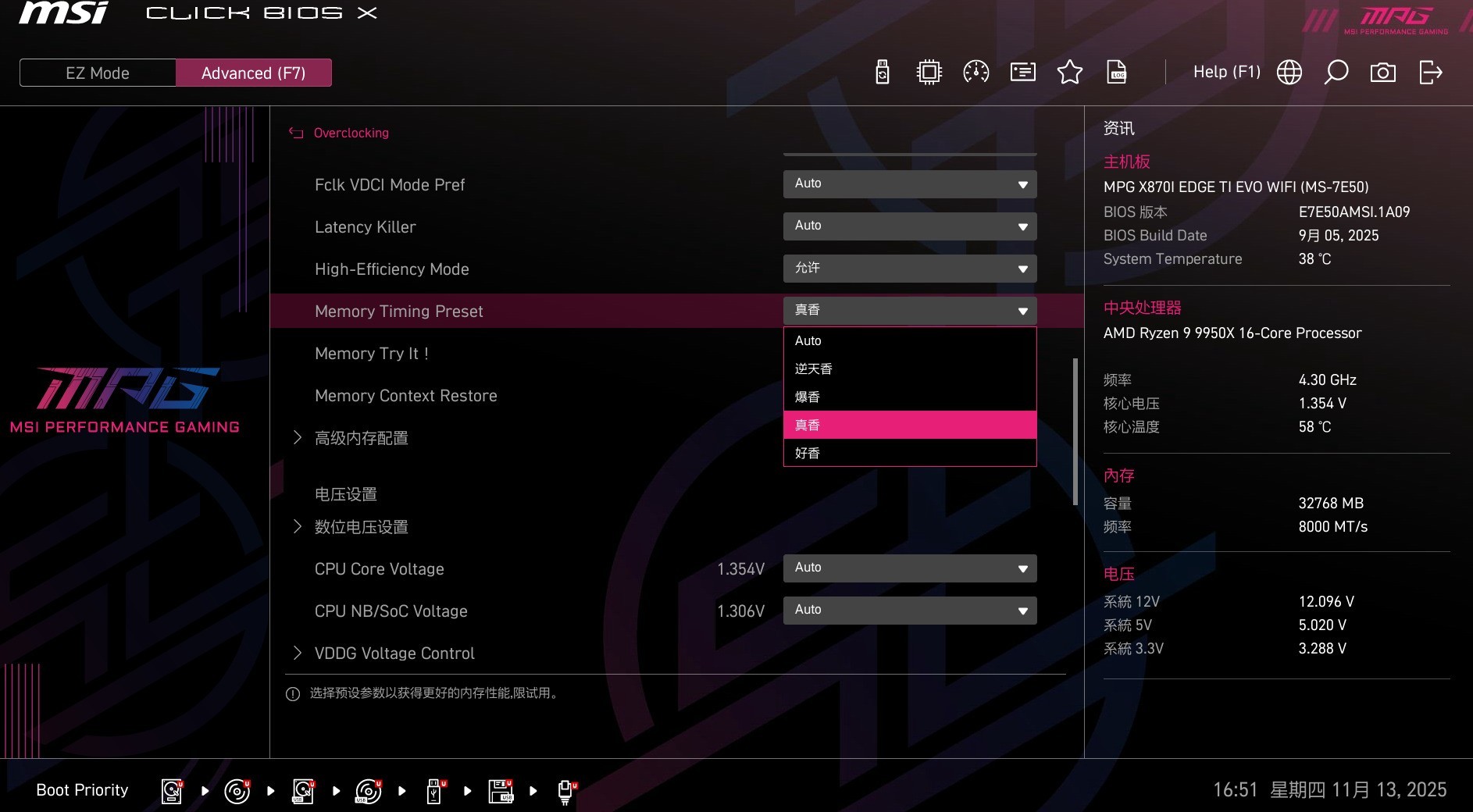Open the CPU Core Voltage dropdown
Image resolution: width=1473 pixels, height=812 pixels.
tap(908, 568)
